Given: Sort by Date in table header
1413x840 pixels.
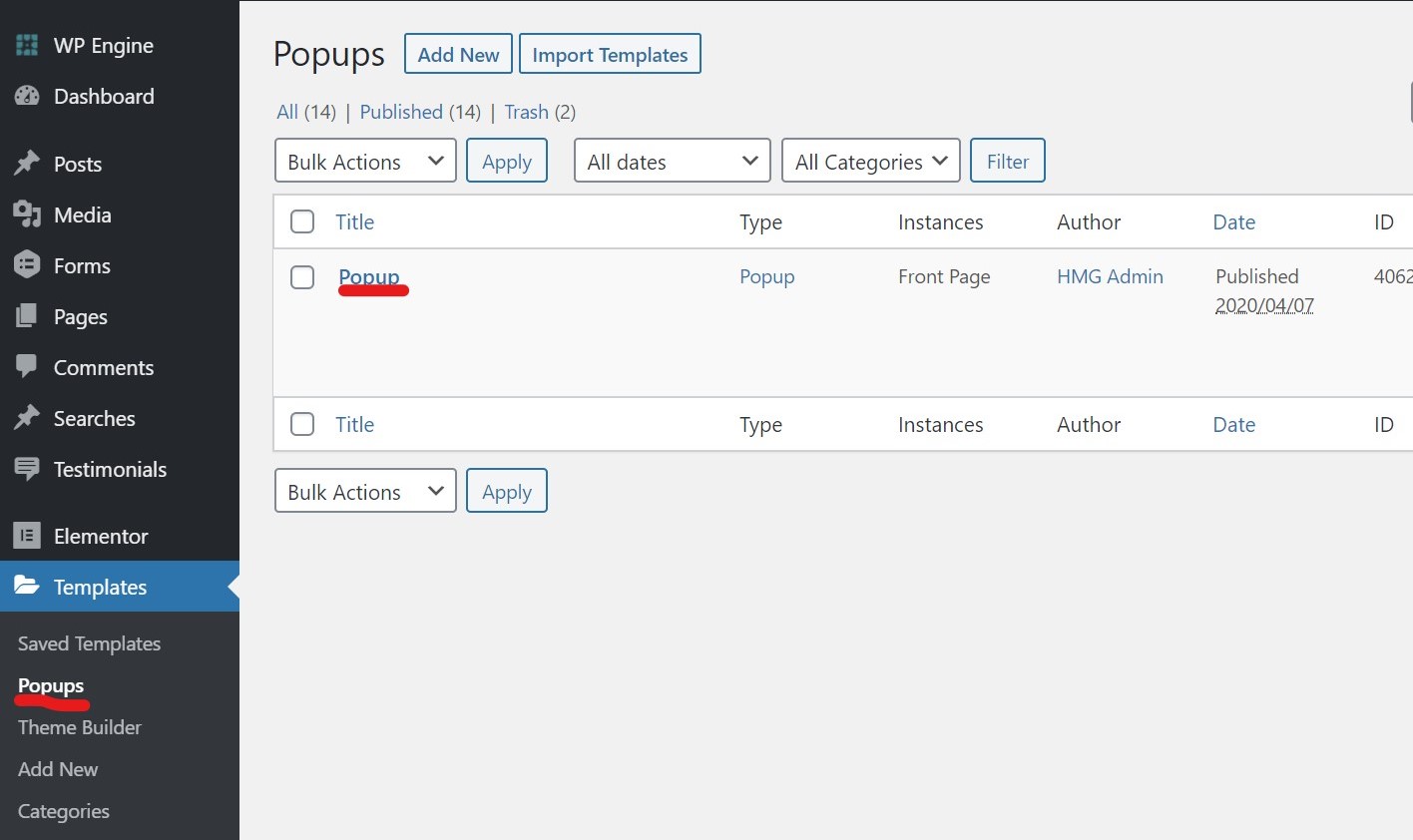Looking at the screenshot, I should point(1234,221).
